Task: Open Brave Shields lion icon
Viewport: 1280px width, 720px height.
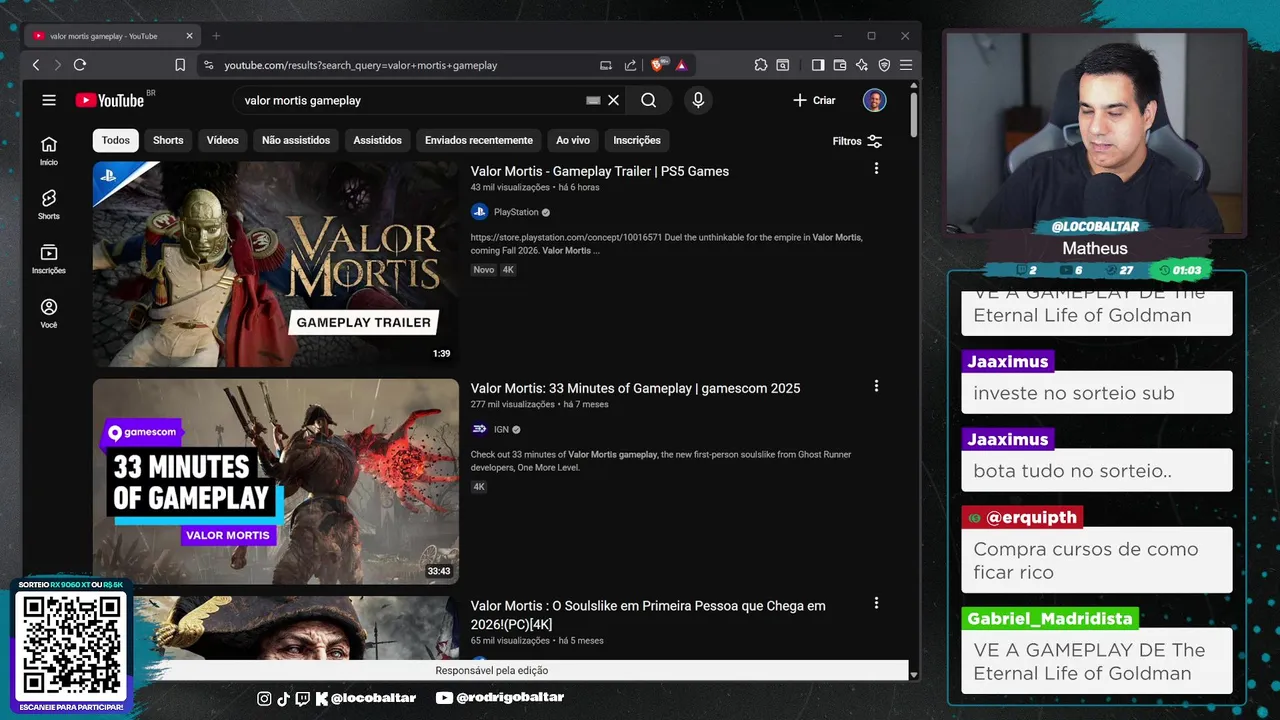Action: coord(658,65)
